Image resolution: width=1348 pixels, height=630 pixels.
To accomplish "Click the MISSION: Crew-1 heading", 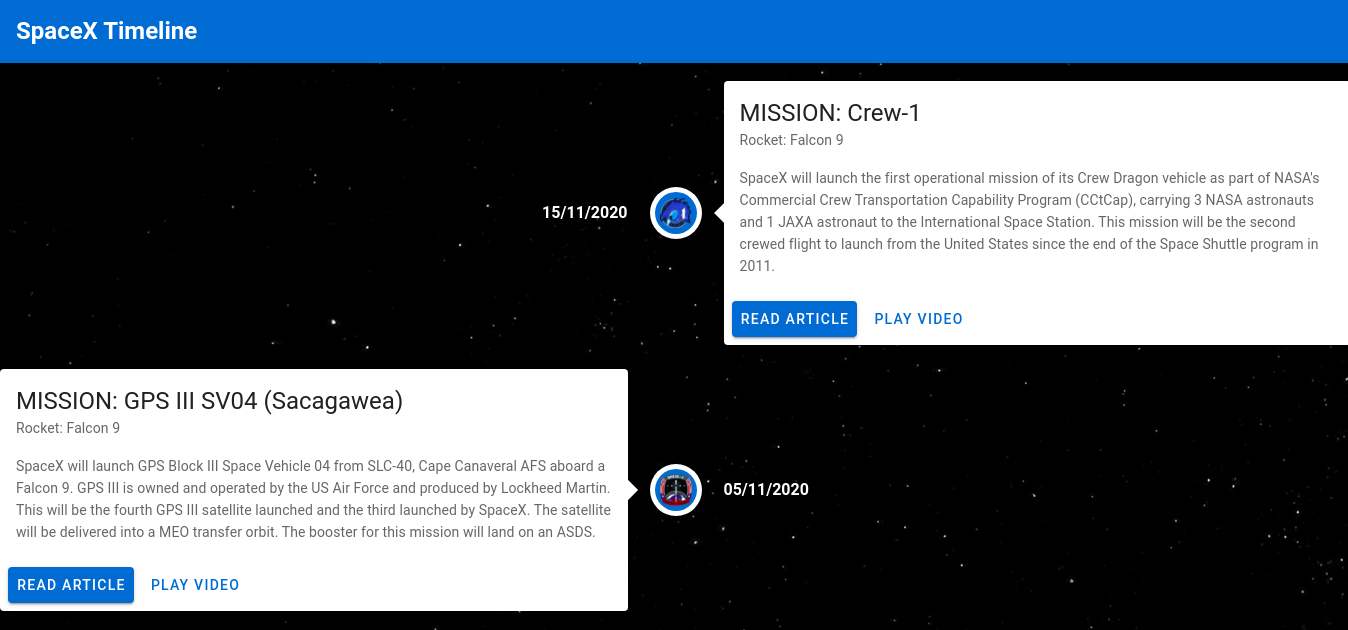I will pos(830,113).
